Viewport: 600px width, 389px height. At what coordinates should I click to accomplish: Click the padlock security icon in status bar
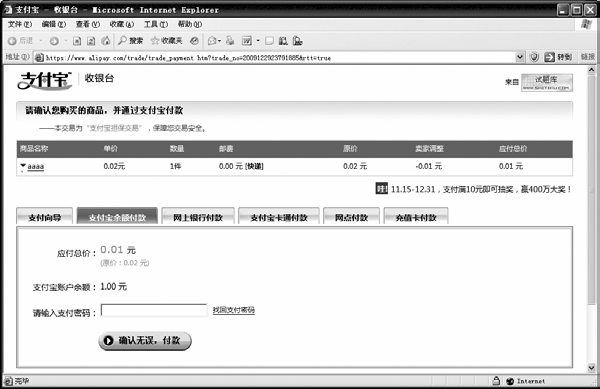tap(496, 381)
